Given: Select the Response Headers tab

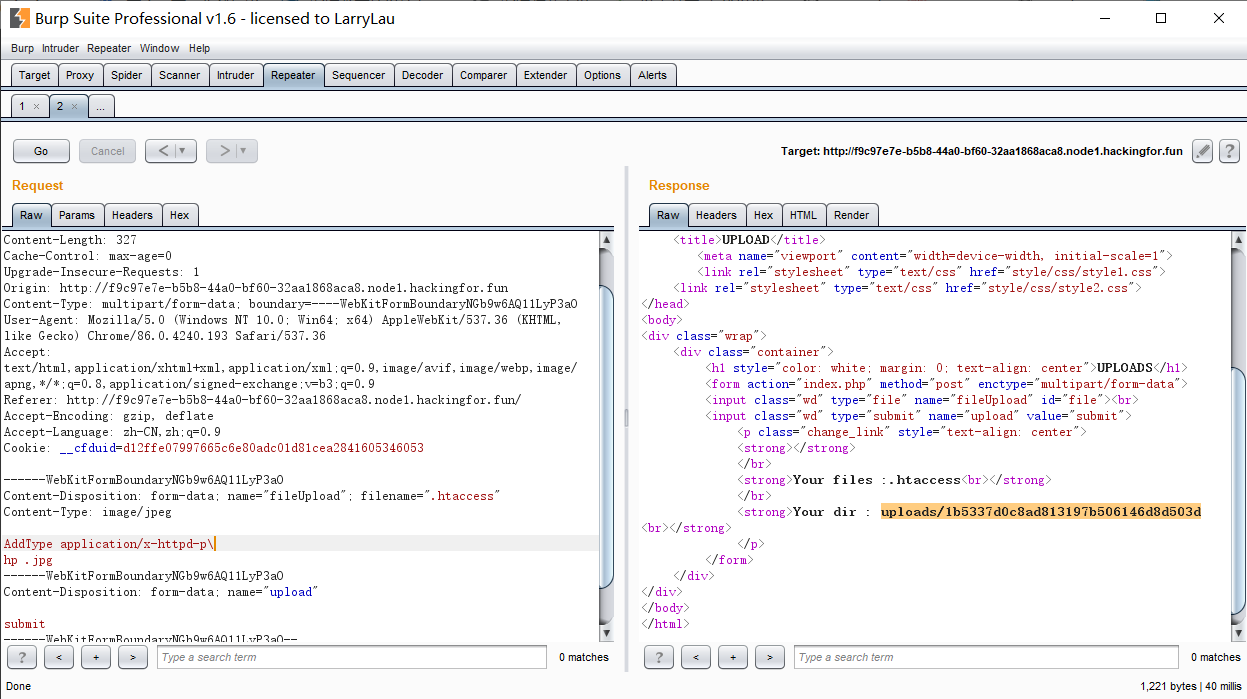Looking at the screenshot, I should 716,215.
